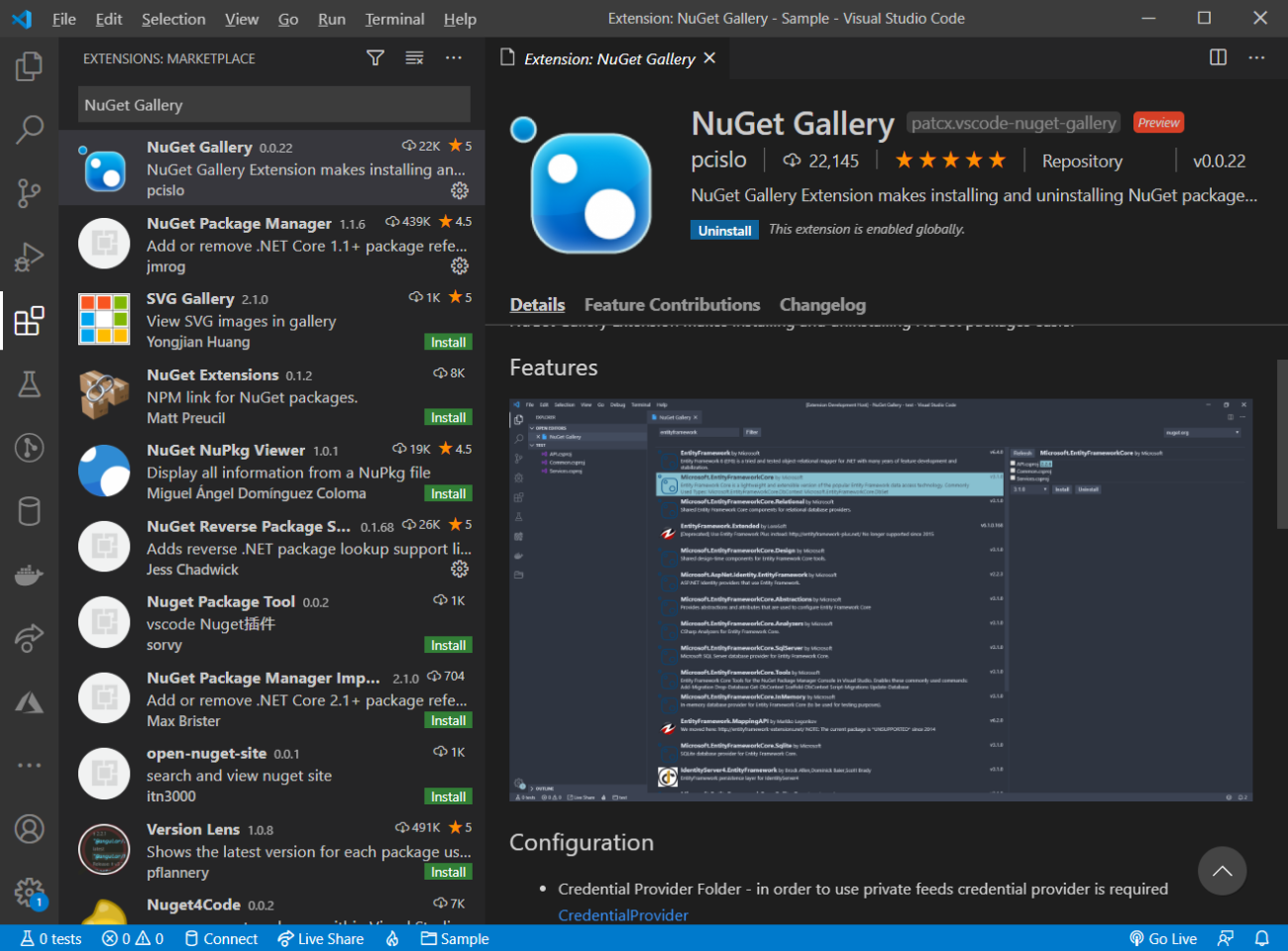Select the NuGet Package Manager list entry

(271, 244)
